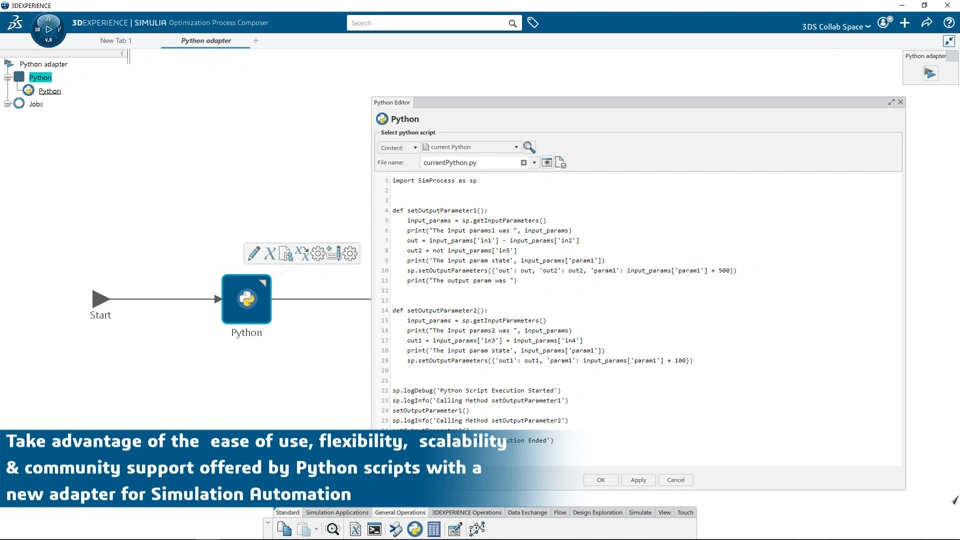Click OK in Python Editor
Image resolution: width=960 pixels, height=540 pixels.
[x=601, y=480]
